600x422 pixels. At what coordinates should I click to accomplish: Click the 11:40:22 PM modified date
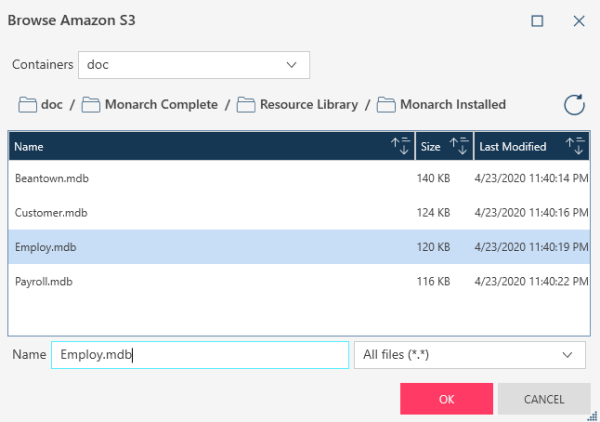click(532, 282)
